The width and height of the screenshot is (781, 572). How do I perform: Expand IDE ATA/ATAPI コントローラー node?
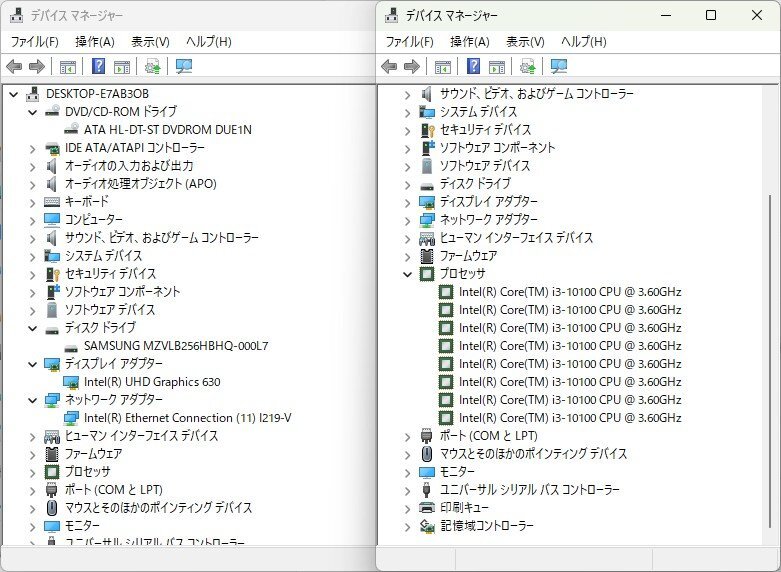pyautogui.click(x=33, y=148)
